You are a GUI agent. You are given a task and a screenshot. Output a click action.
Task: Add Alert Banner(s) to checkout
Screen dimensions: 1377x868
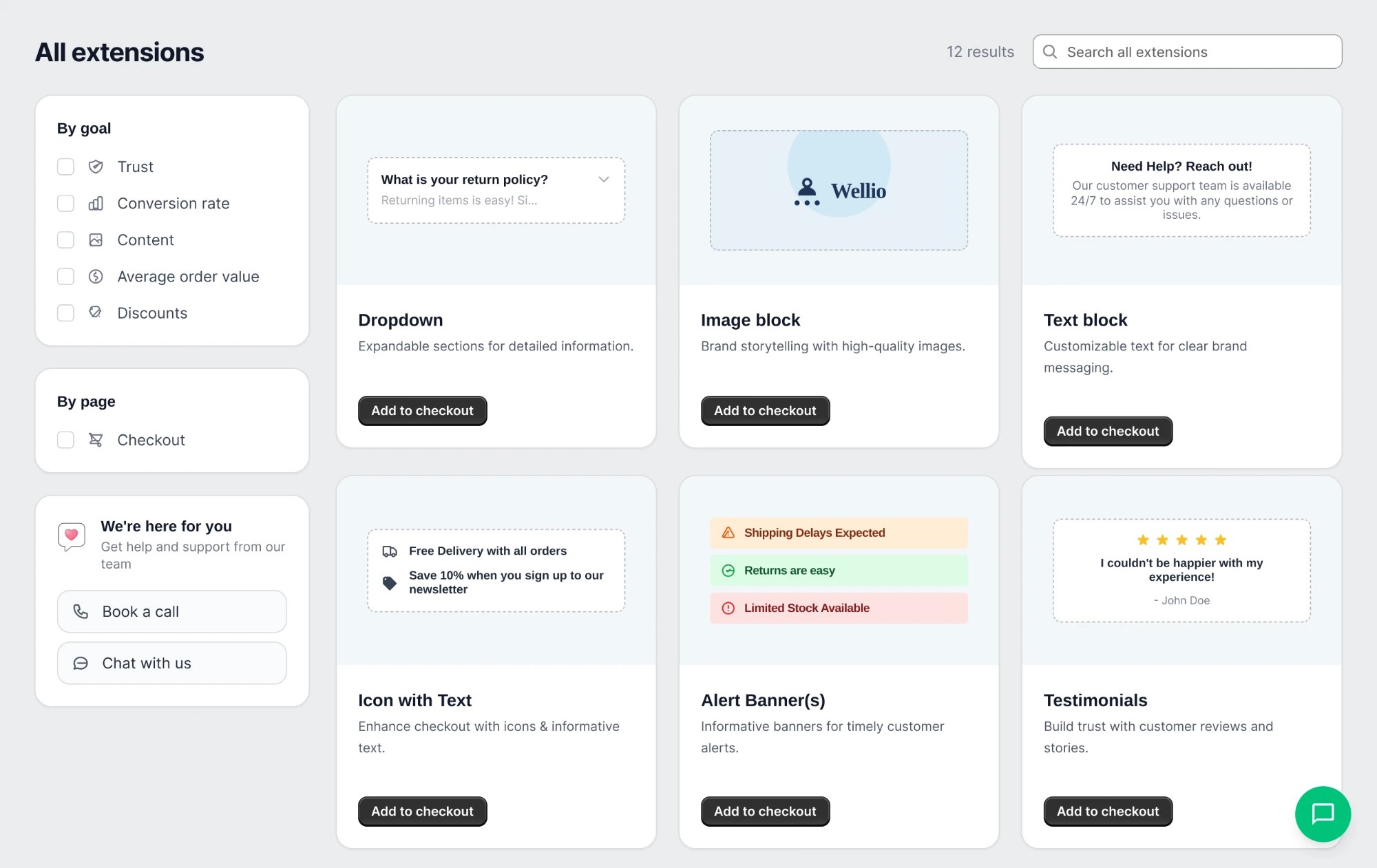[x=766, y=812]
